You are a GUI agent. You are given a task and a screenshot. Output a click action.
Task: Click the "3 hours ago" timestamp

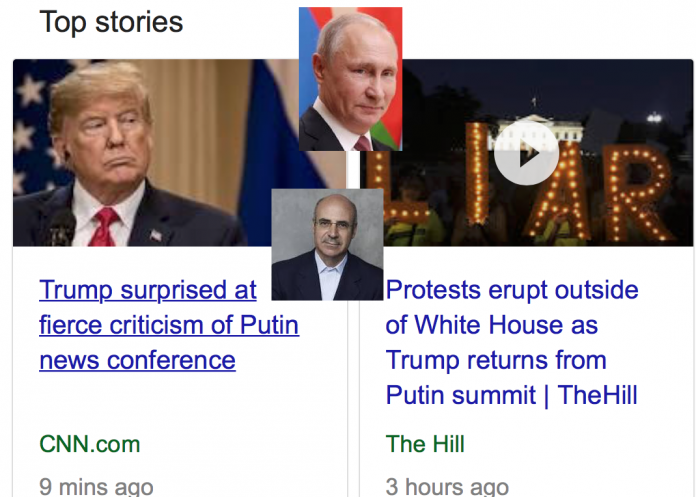(447, 487)
